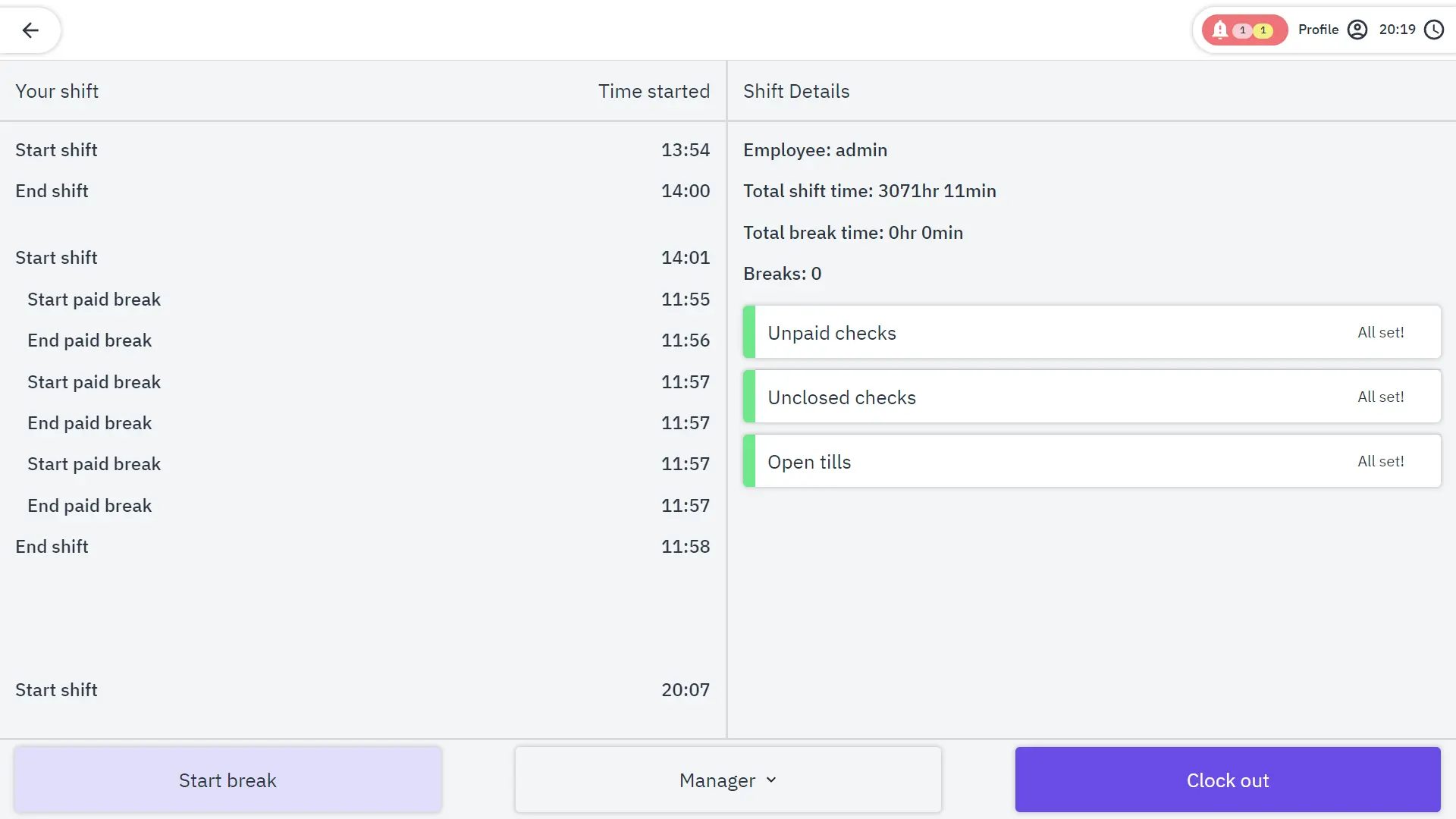
Task: Scroll down the shift history list
Action: pyautogui.click(x=363, y=400)
